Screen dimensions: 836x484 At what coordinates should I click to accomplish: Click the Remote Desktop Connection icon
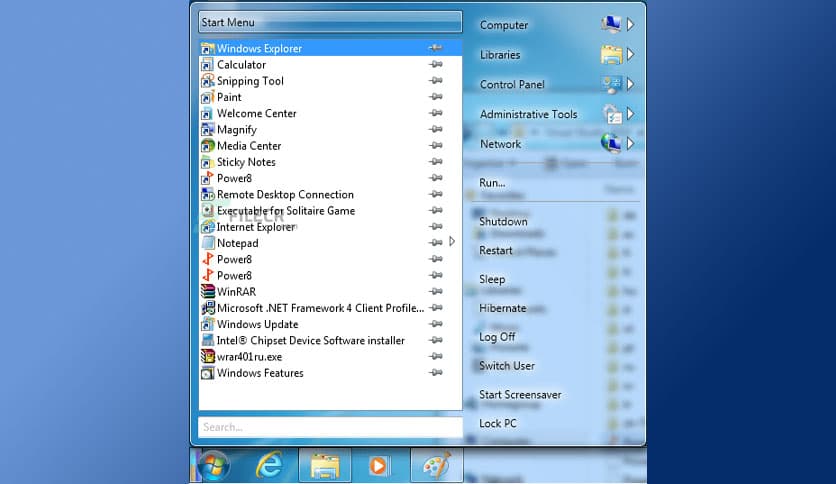[207, 195]
